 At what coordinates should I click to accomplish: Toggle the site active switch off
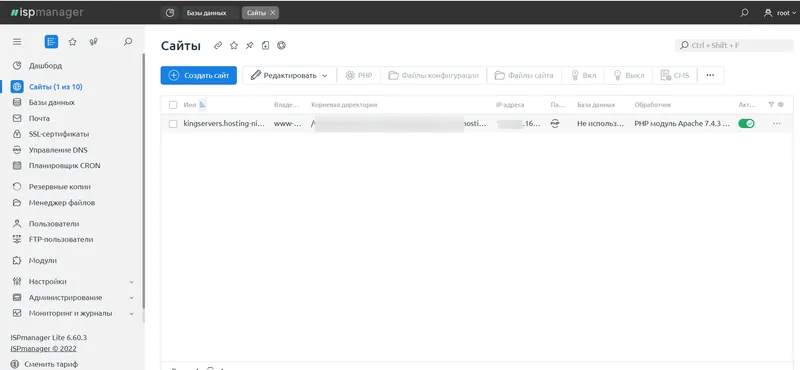coord(746,124)
